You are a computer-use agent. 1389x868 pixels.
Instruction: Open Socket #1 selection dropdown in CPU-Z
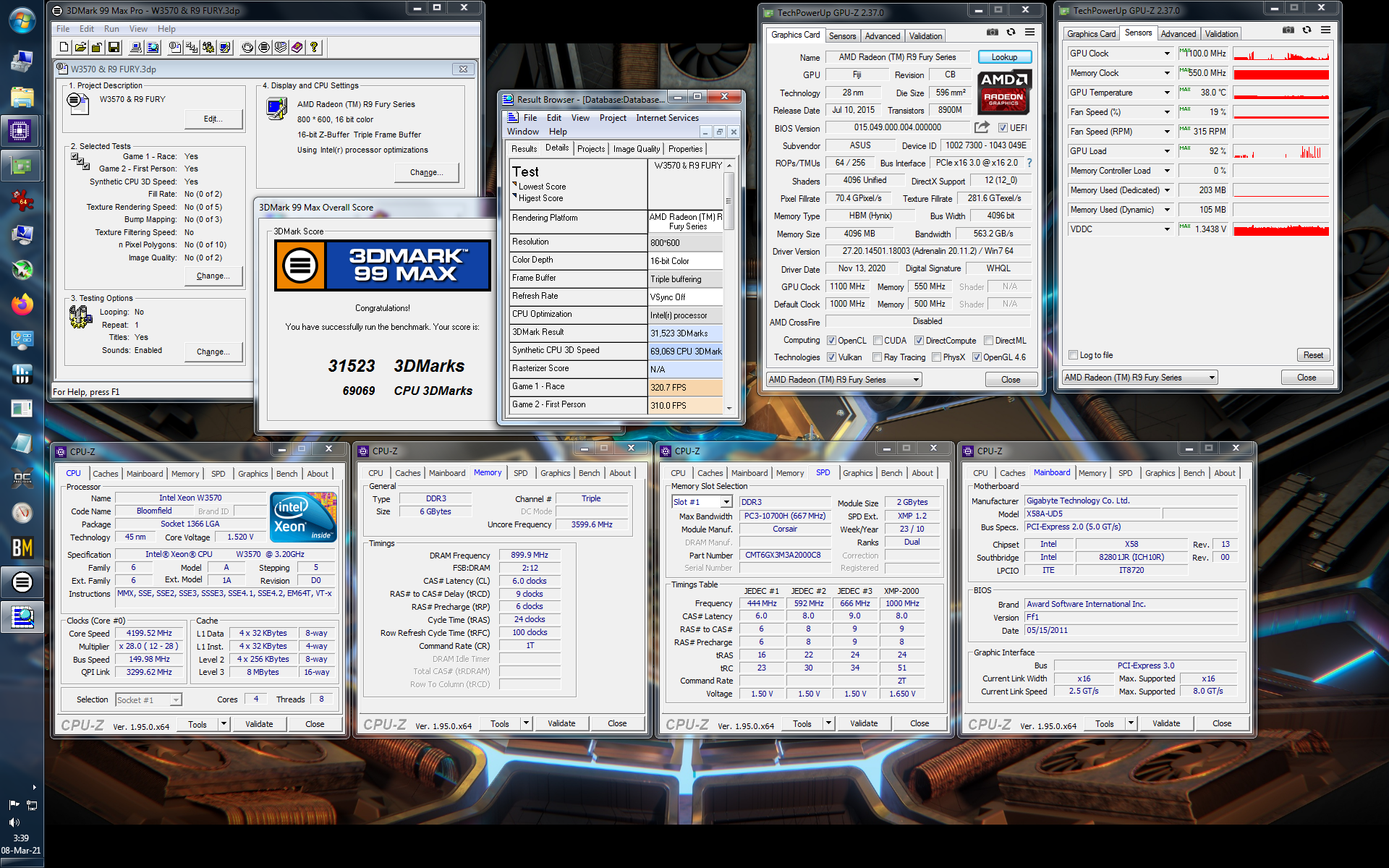(x=175, y=700)
